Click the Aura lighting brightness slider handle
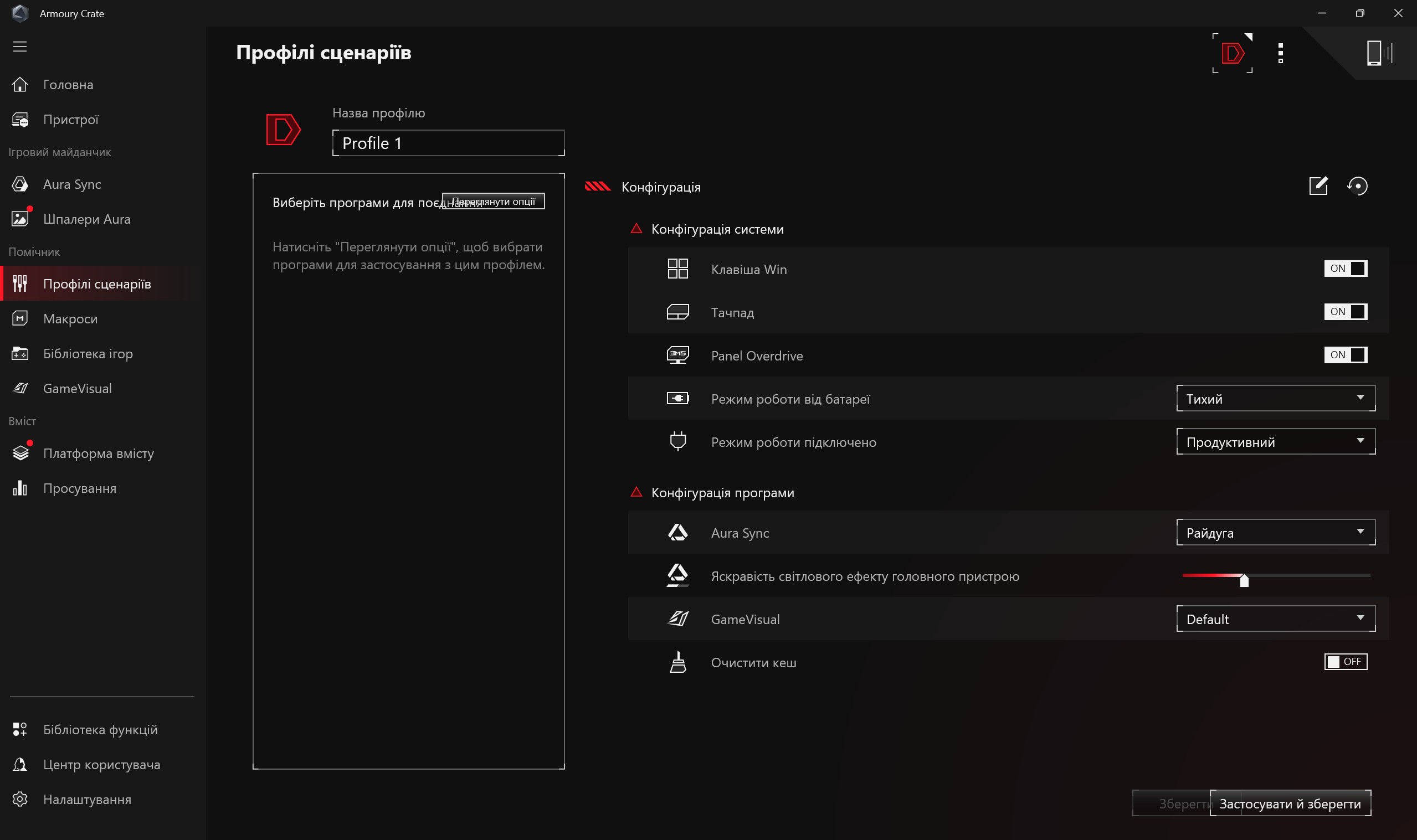Image resolution: width=1417 pixels, height=840 pixels. click(x=1244, y=580)
